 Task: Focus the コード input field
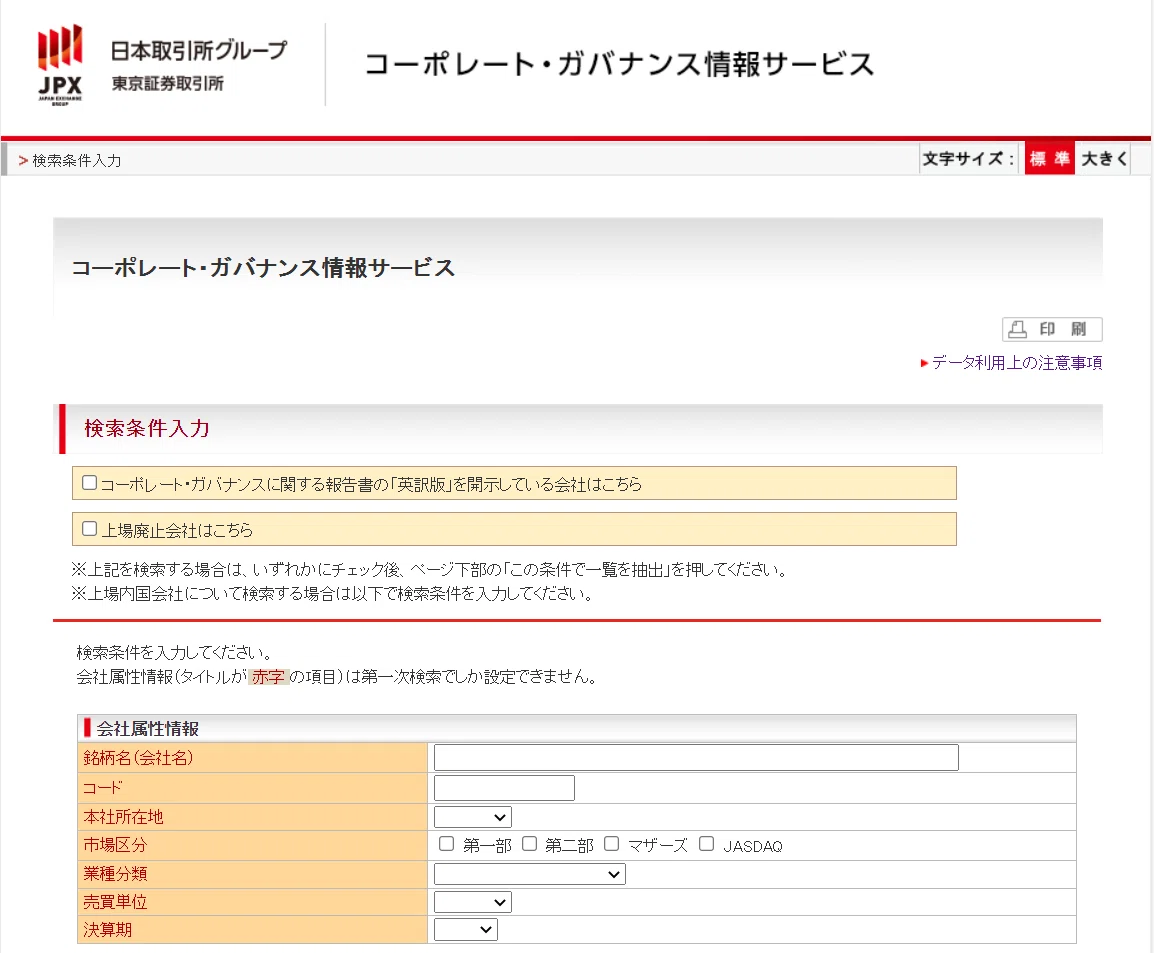tap(504, 788)
